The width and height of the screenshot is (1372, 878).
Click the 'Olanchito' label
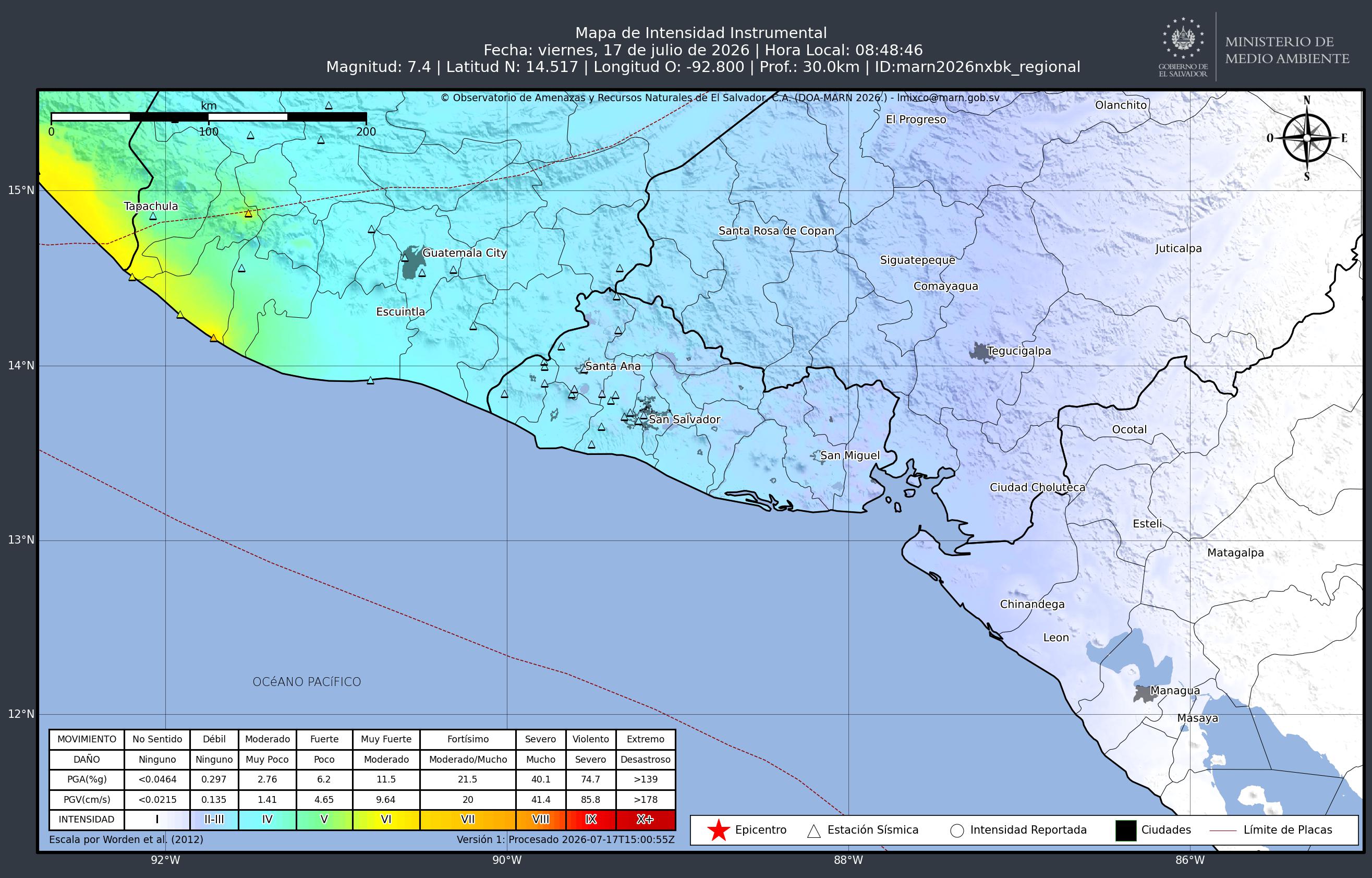(x=1121, y=105)
